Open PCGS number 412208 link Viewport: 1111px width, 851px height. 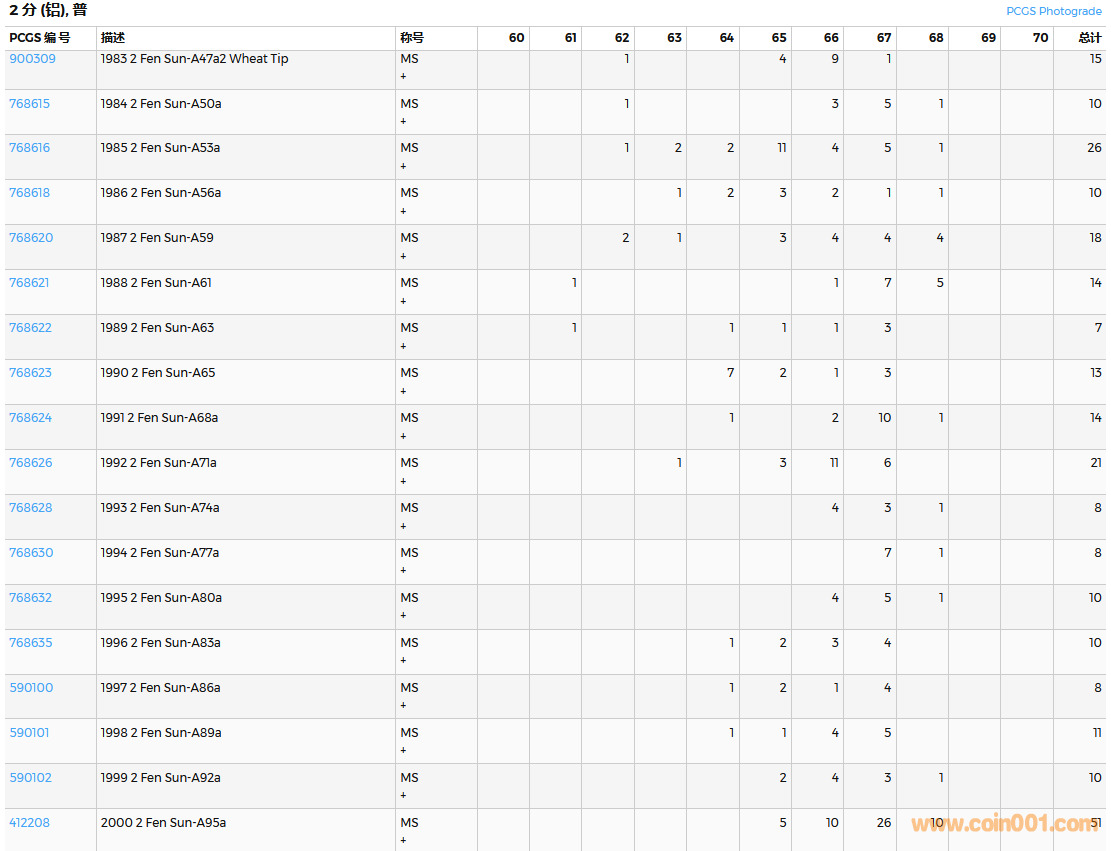click(x=29, y=823)
